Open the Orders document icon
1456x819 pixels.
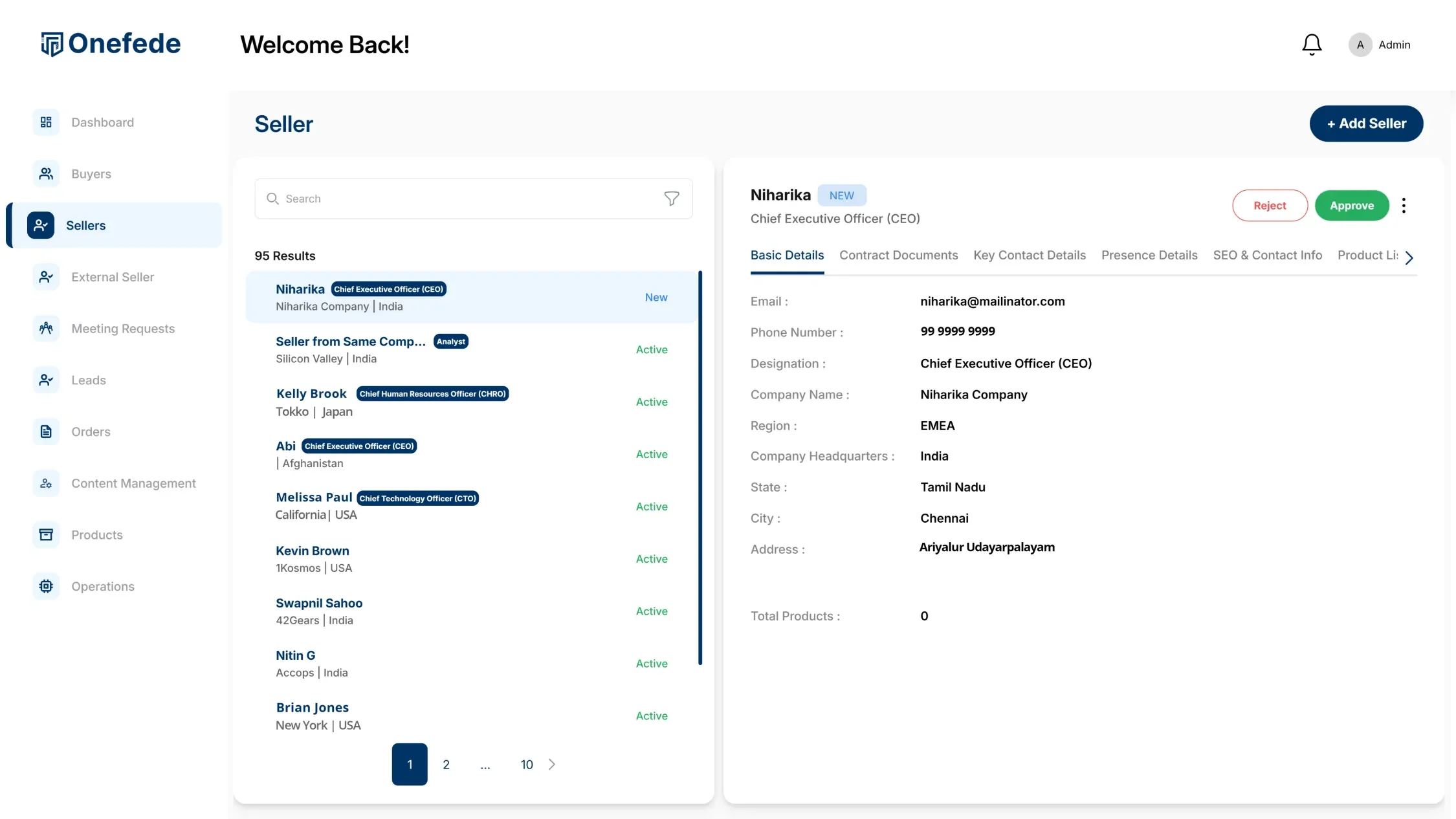click(46, 431)
